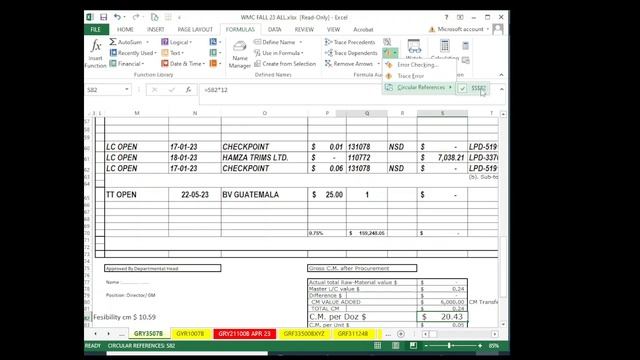Click the zoom slider handle

[449, 346]
